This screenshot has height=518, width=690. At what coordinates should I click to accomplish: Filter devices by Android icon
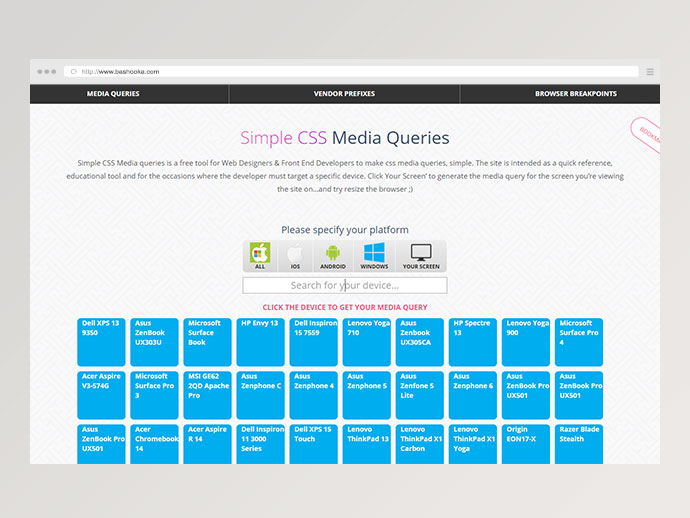click(333, 256)
